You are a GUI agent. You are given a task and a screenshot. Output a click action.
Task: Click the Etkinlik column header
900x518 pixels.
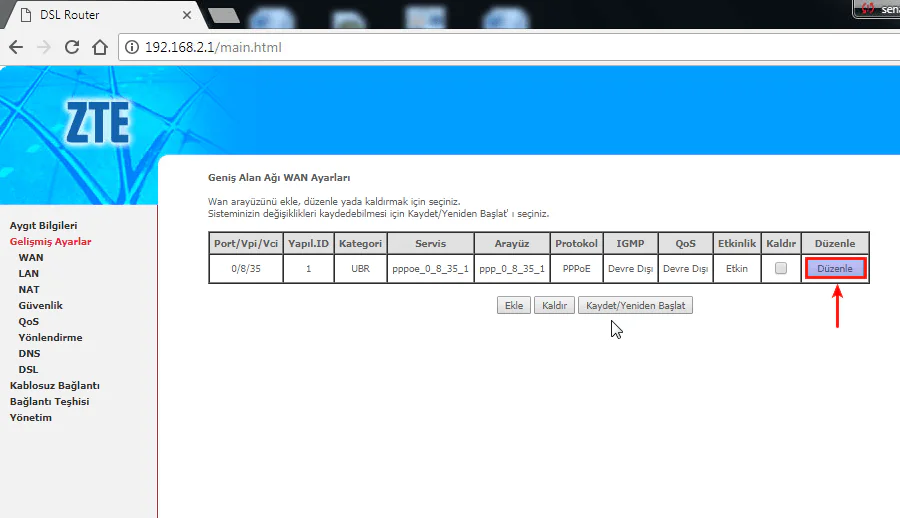click(737, 243)
